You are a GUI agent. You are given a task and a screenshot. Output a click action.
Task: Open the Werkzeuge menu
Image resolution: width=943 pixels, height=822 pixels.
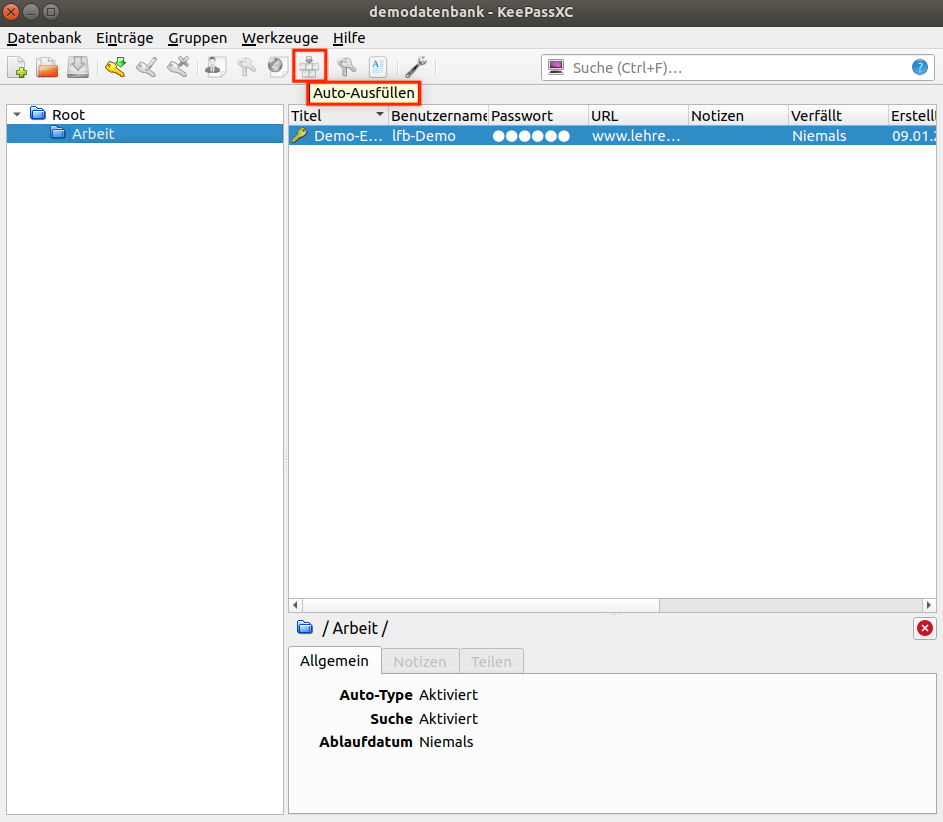(x=280, y=38)
